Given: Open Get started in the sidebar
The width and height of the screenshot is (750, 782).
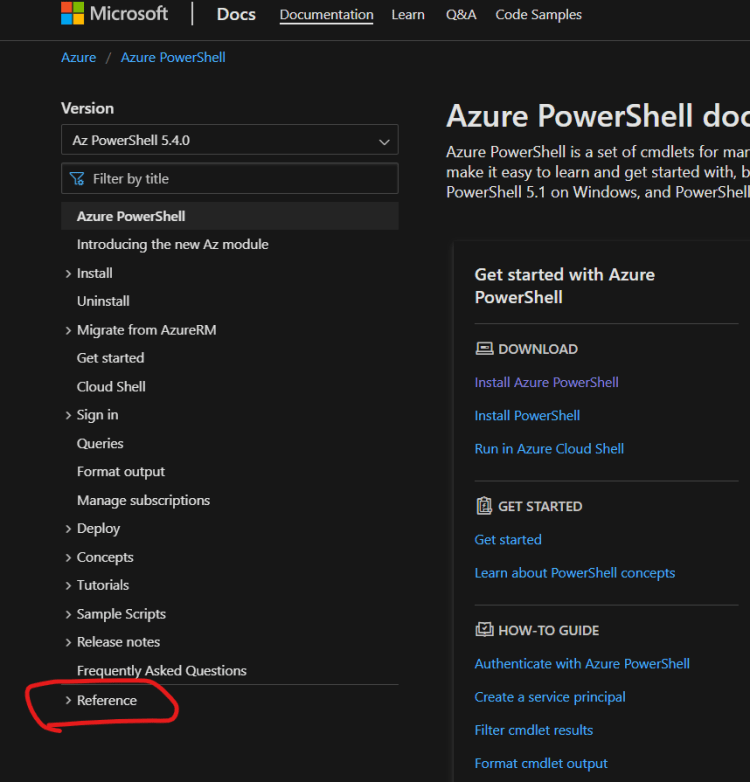Looking at the screenshot, I should (111, 358).
